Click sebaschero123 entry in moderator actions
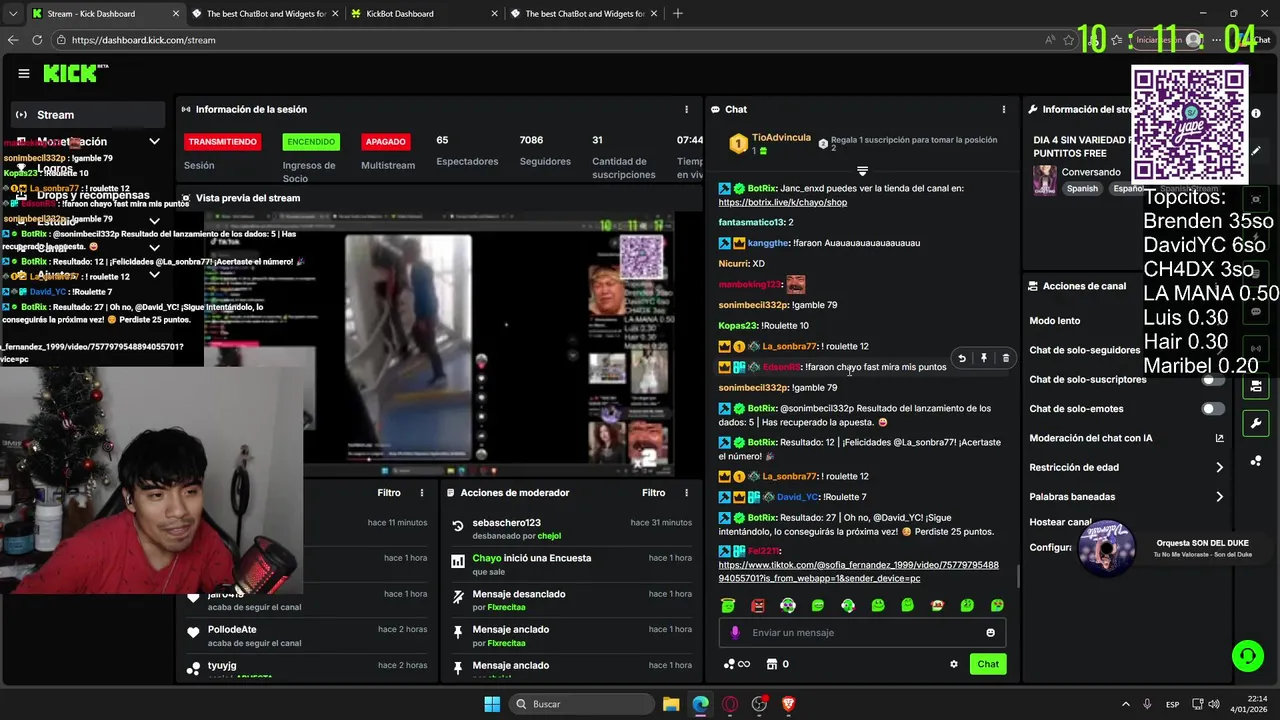1280x720 pixels. (x=506, y=522)
